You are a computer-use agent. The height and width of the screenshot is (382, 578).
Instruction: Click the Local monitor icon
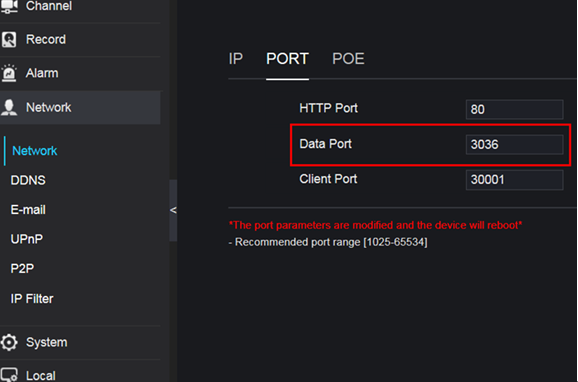coord(9,375)
